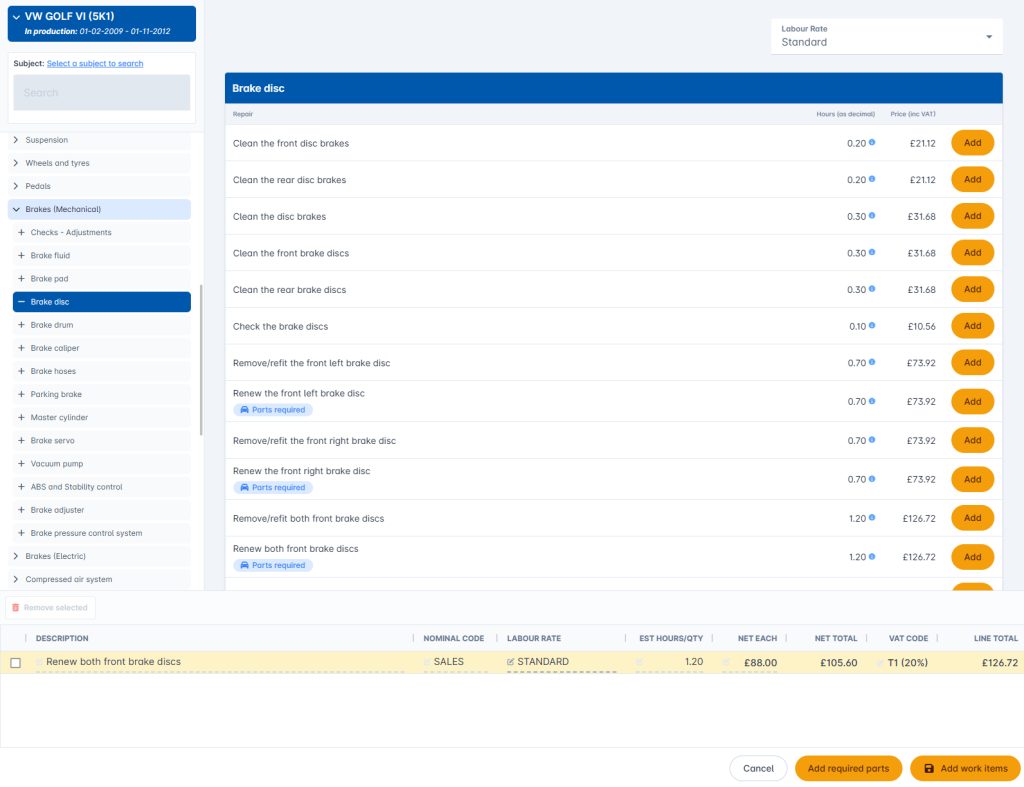Screen dimensions: 1024x787
Task: Collapse the Brakes (Mechanical) category
Action: point(16,209)
